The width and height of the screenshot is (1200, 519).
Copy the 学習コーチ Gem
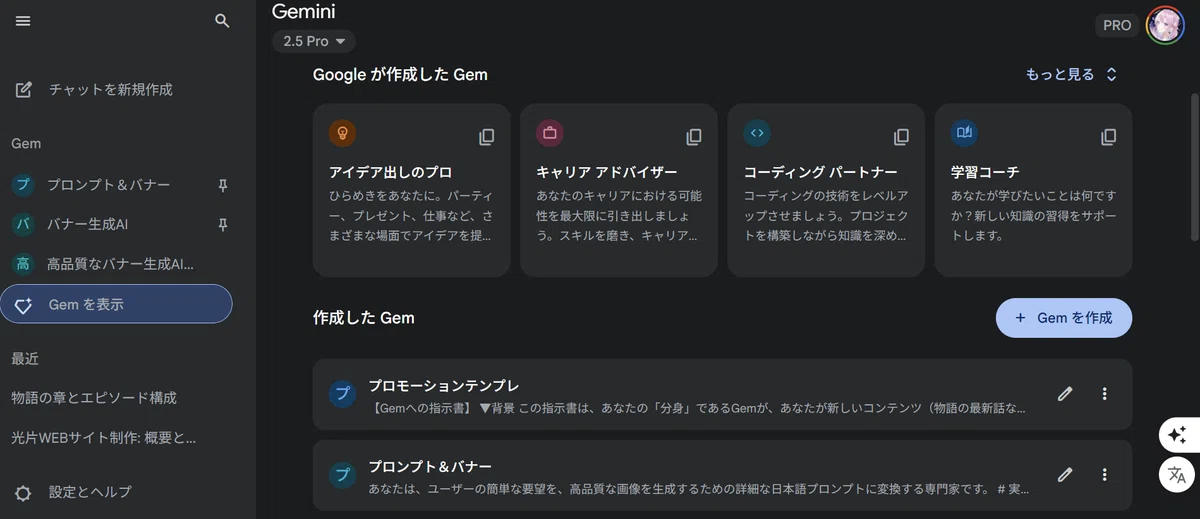click(x=1108, y=137)
